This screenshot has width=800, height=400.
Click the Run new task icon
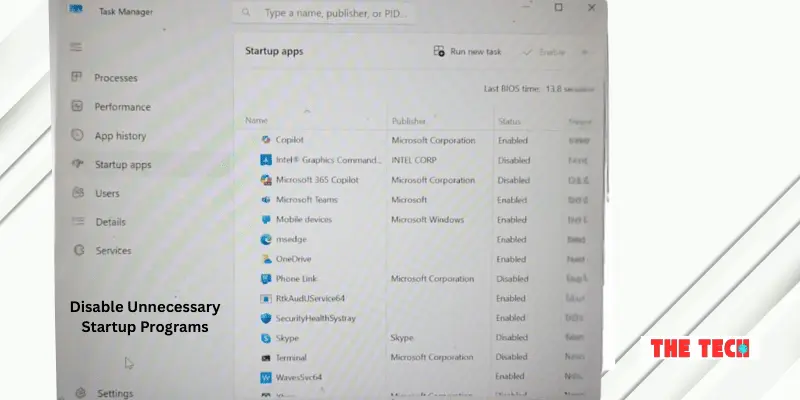439,51
